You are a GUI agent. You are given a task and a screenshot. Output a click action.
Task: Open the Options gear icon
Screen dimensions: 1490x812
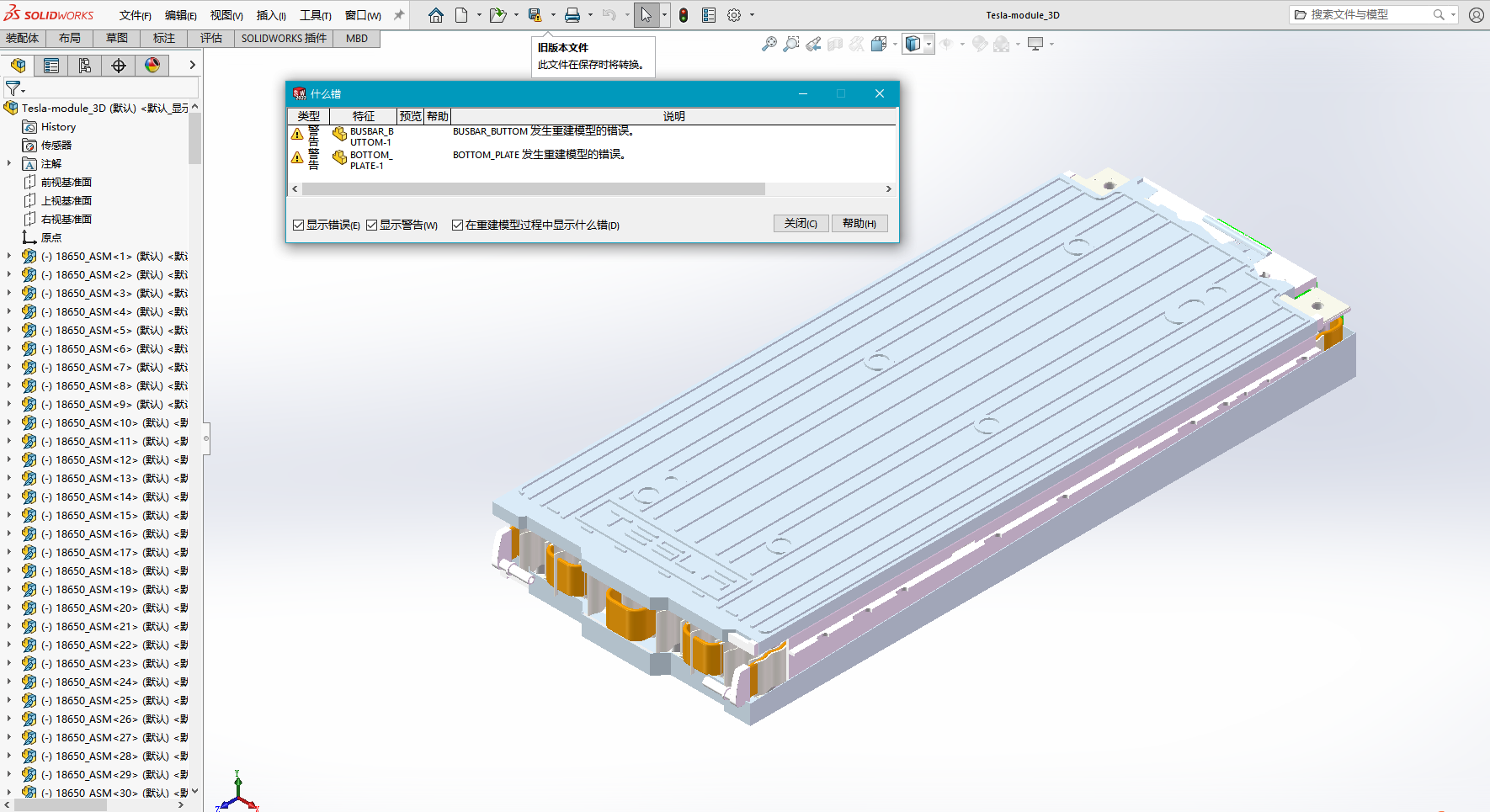pos(734,15)
